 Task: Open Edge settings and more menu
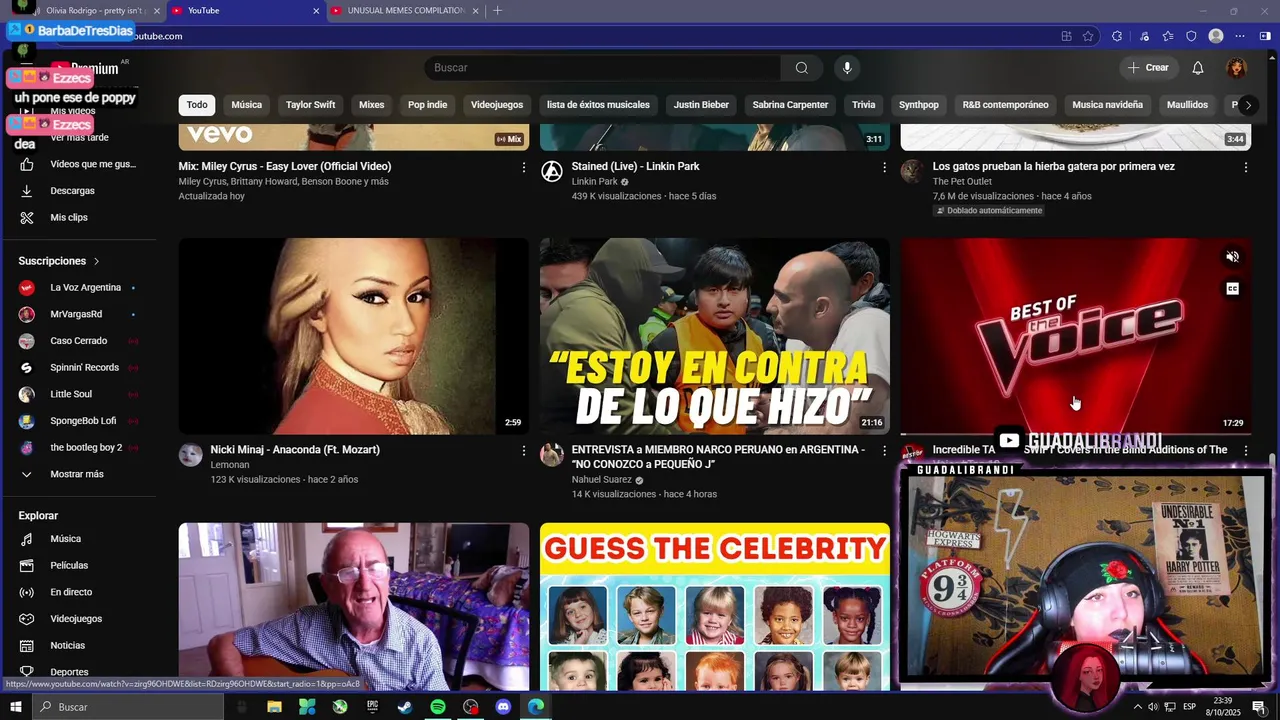1240,36
